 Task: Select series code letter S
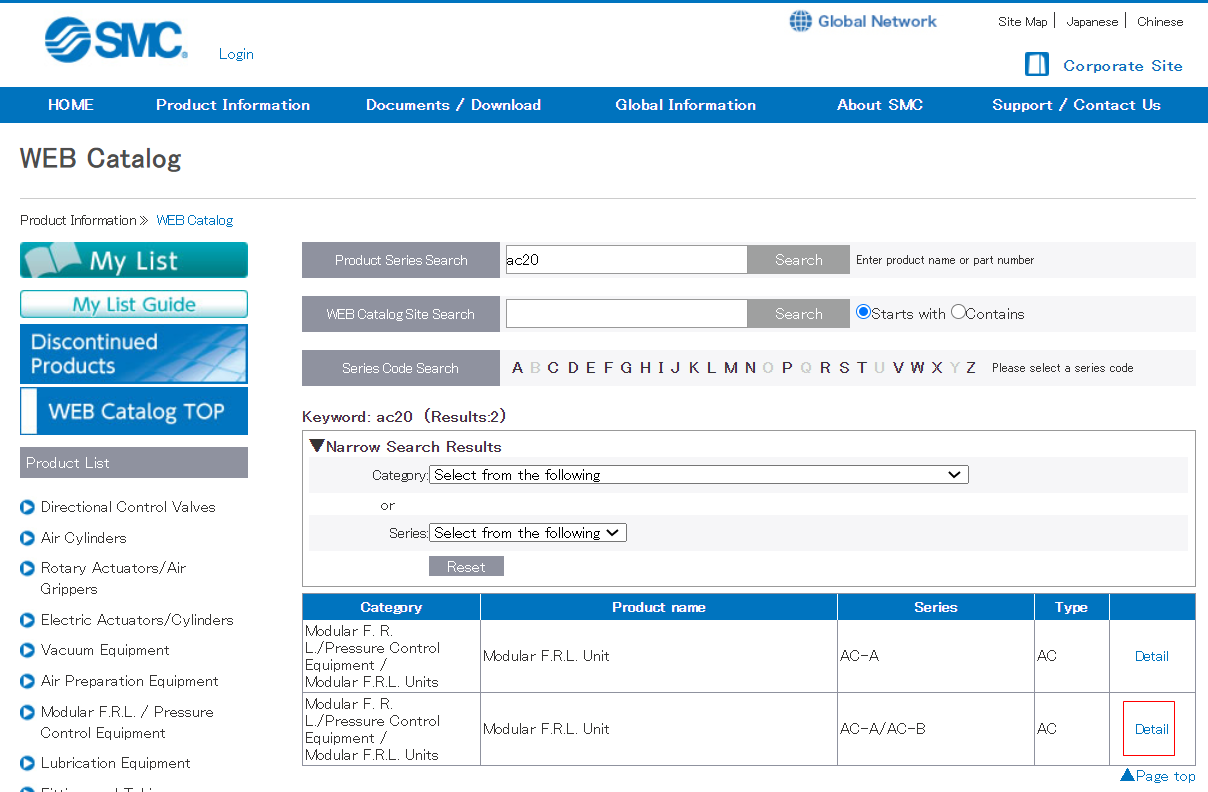click(x=844, y=368)
